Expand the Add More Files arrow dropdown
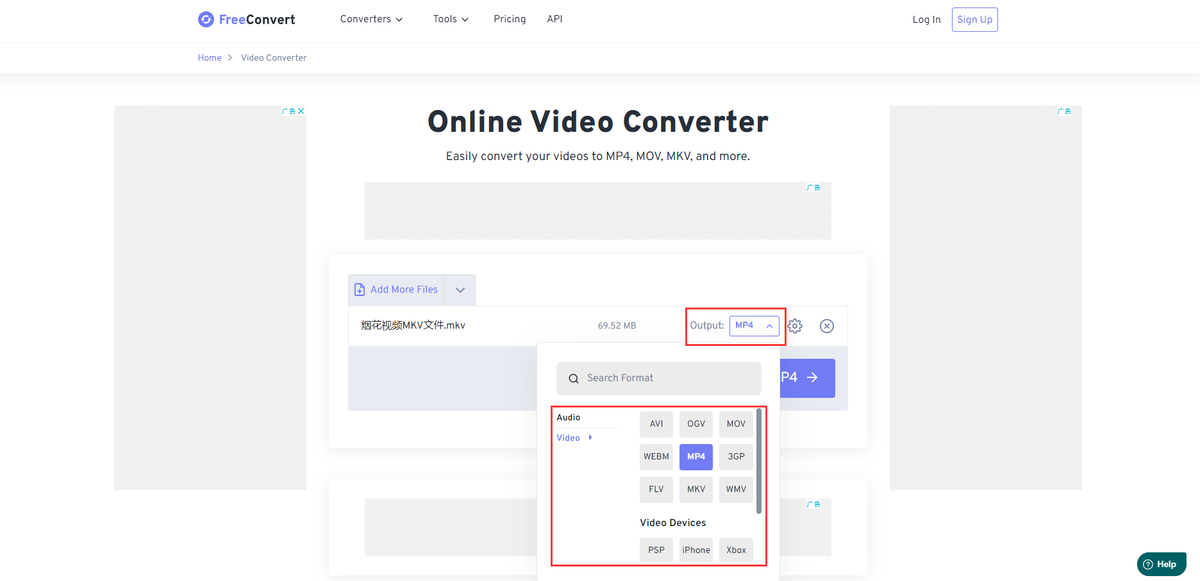 click(460, 290)
